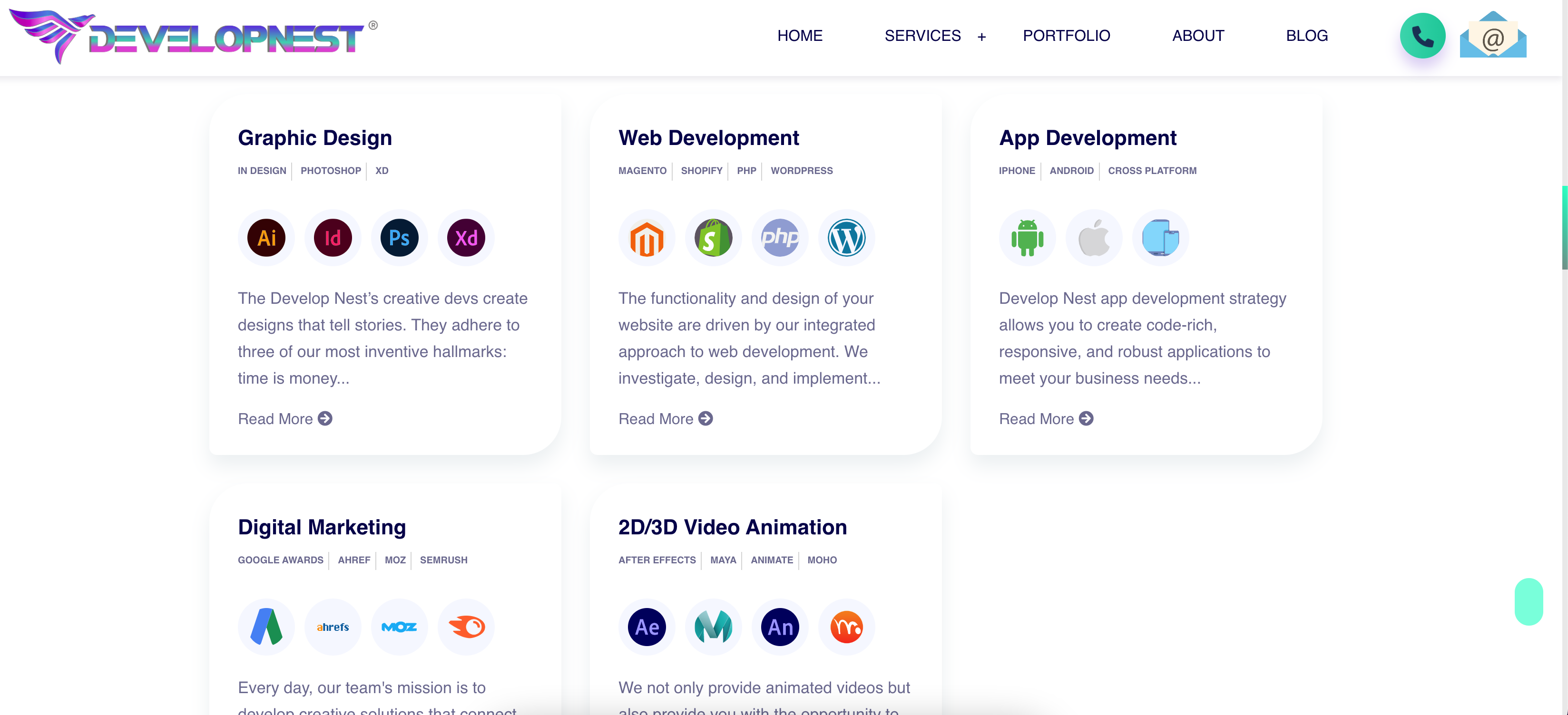Click the Semrush flame icon
Screen dimensions: 1568x715
pos(466,627)
